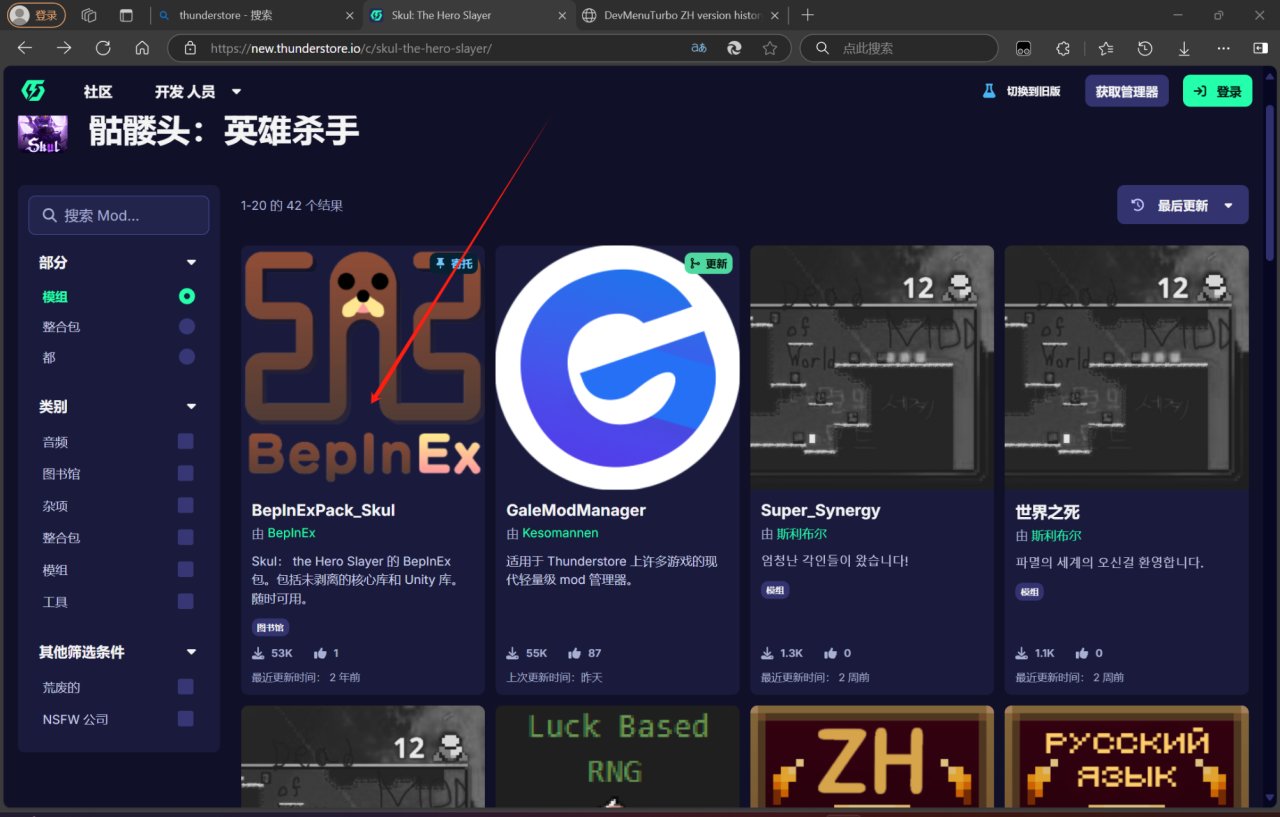Image resolution: width=1280 pixels, height=817 pixels.
Task: Click the download icon on Super_Synergy card
Action: [768, 653]
